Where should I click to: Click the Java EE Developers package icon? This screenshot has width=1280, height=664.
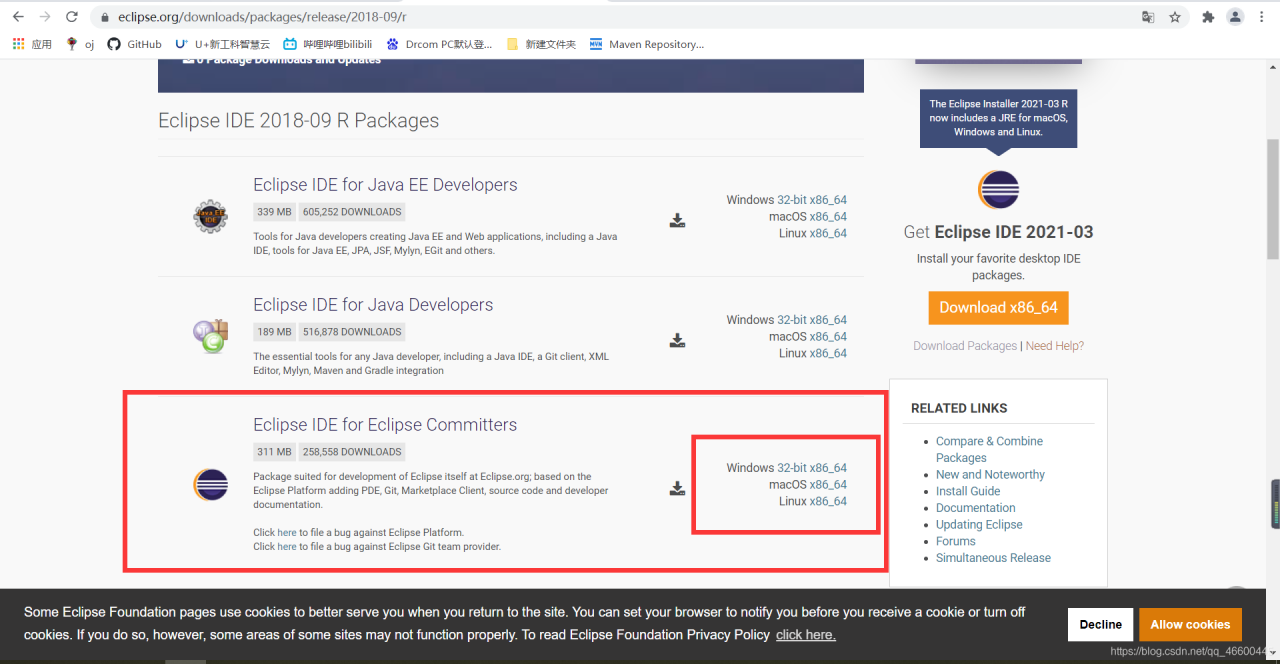(x=210, y=216)
